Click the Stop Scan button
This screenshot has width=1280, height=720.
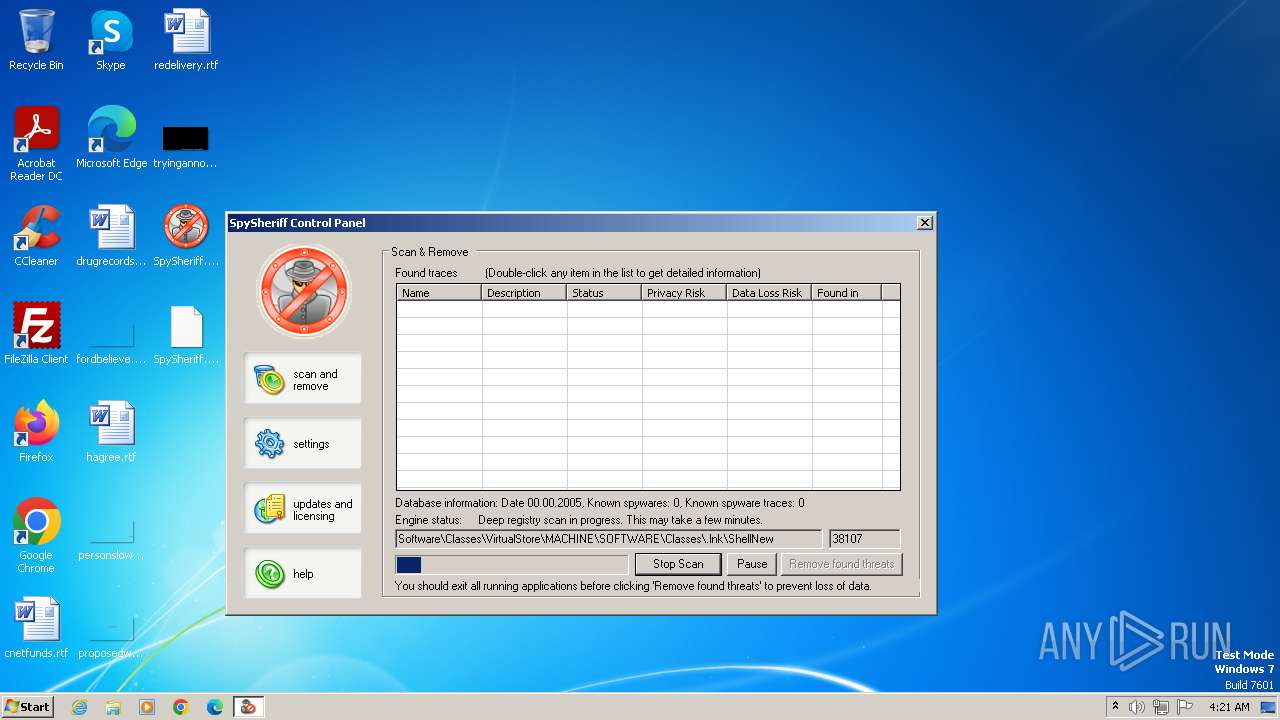pyautogui.click(x=678, y=564)
